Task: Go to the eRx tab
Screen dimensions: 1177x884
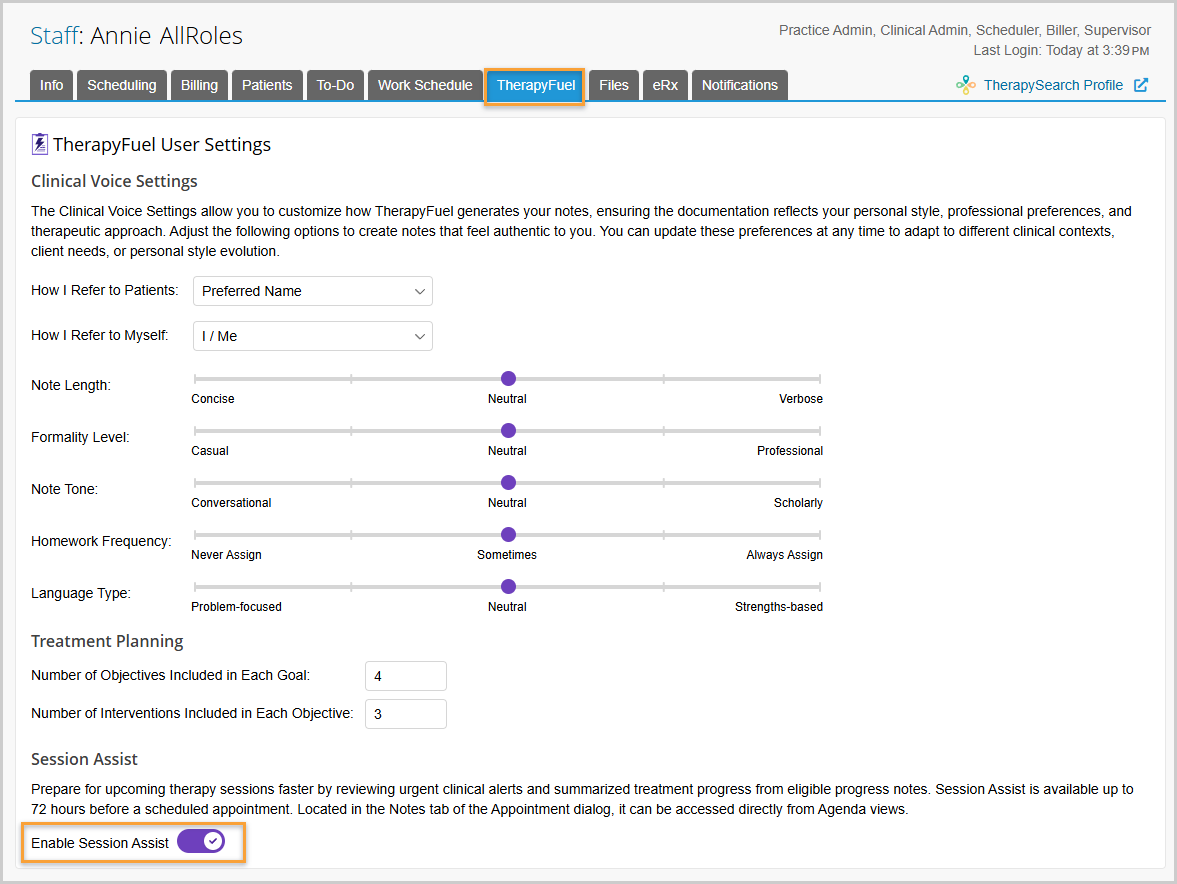Action: 665,86
